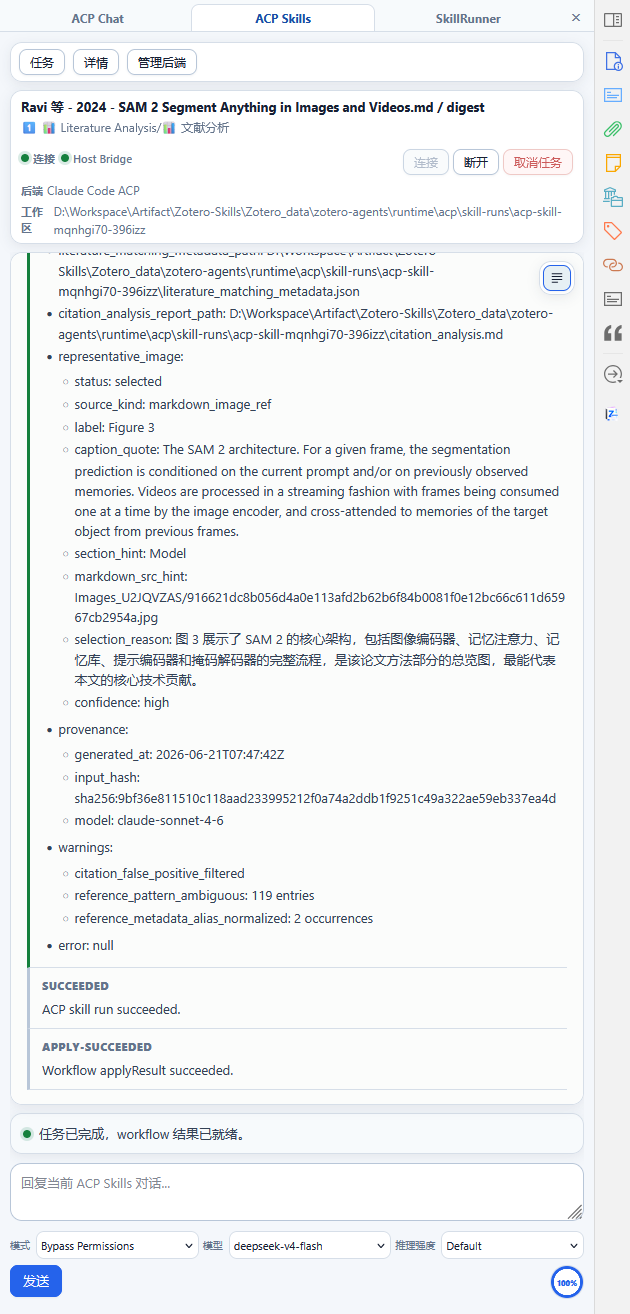The image size is (630, 1314).
Task: Click Literature Analysis/文献分析 subtitle
Action: (125, 128)
